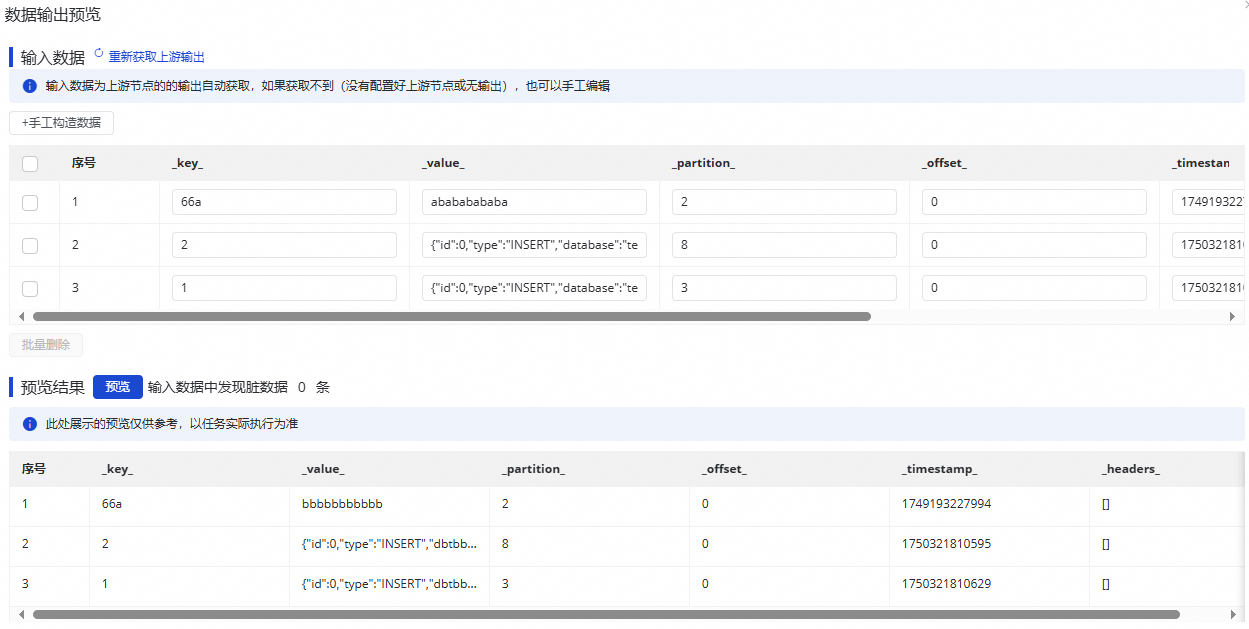1249x629 pixels.
Task: Click the 批量删除 button
Action: coord(46,345)
